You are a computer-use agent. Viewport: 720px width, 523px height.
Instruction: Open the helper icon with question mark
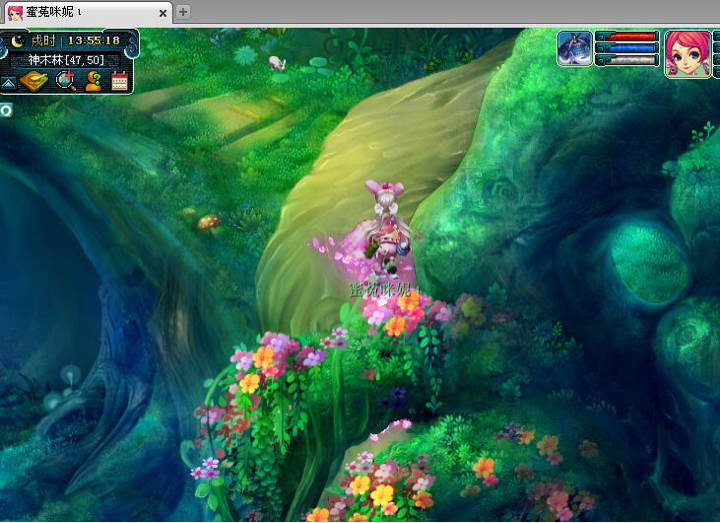pyautogui.click(x=93, y=81)
